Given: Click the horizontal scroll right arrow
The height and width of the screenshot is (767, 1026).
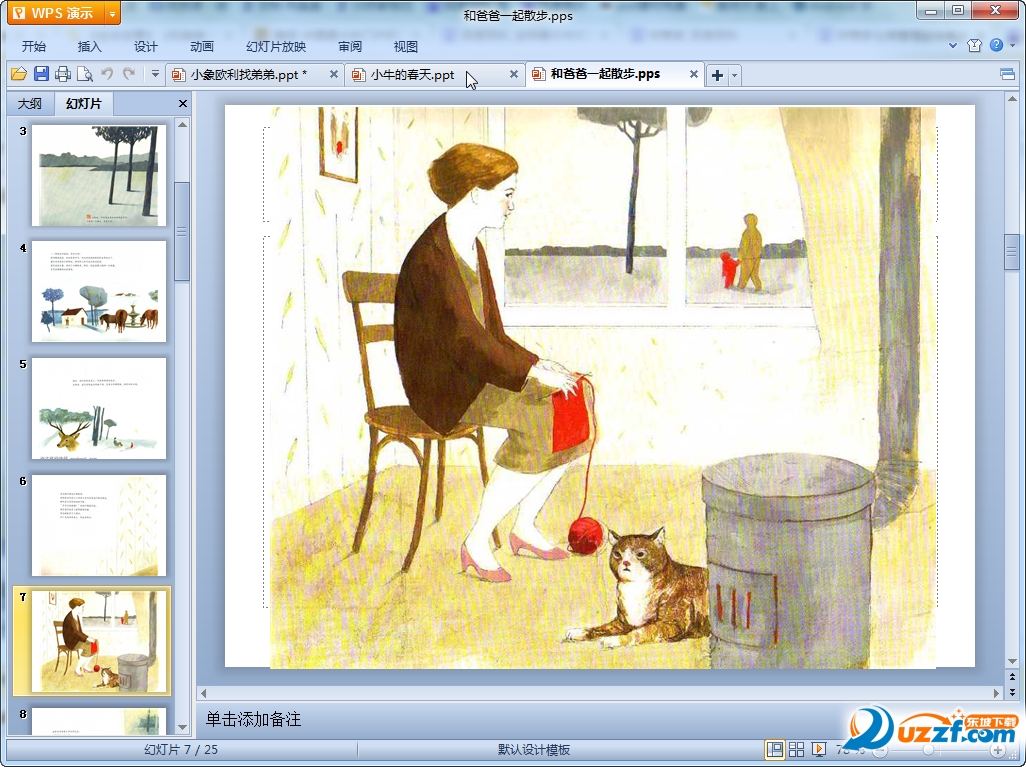Looking at the screenshot, I should pos(997,693).
